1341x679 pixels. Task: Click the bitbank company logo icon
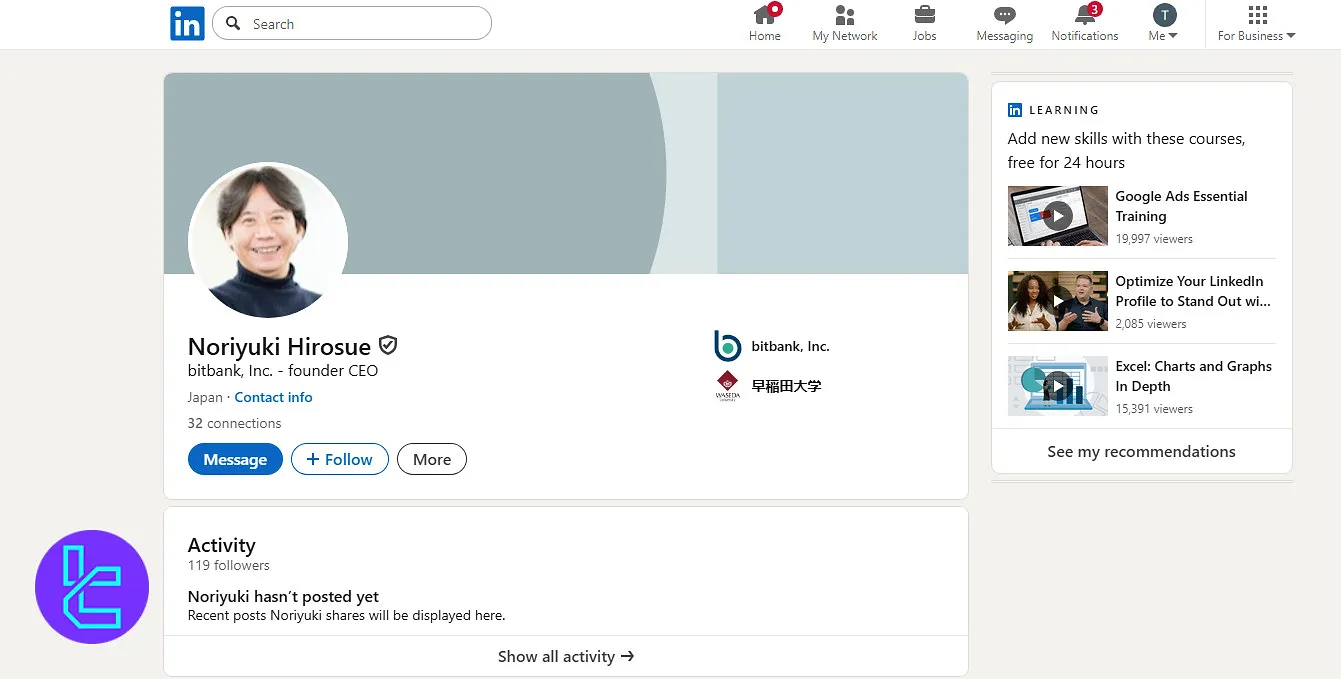point(728,346)
